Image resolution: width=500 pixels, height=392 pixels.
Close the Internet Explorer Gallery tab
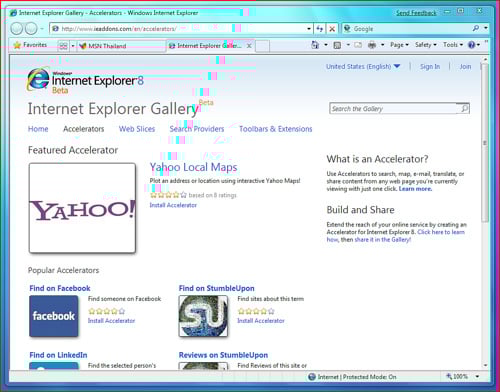click(249, 46)
